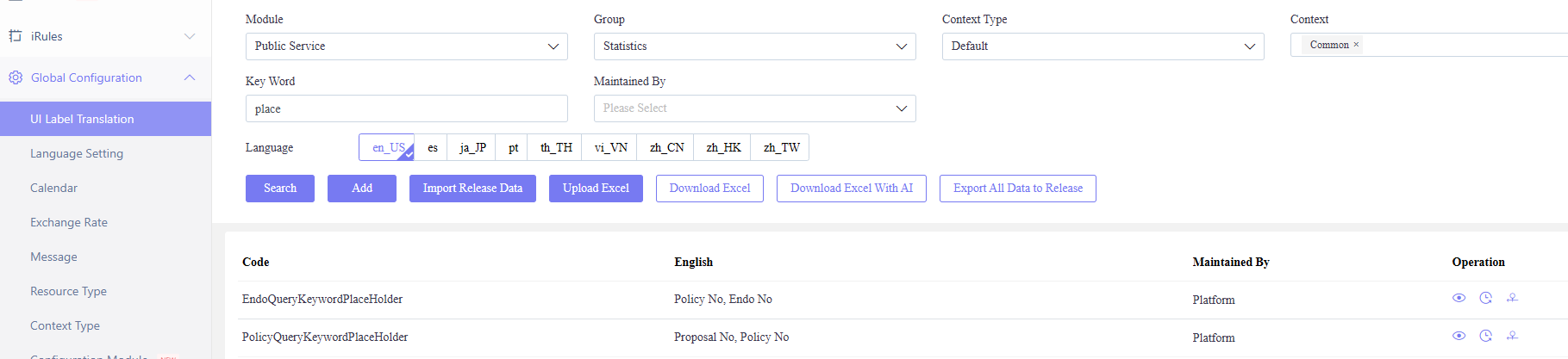Screen dimensions: 1568x359
Task: Open history clock icon for PolicyQueryKeywordPlaceHolder
Action: [1485, 336]
